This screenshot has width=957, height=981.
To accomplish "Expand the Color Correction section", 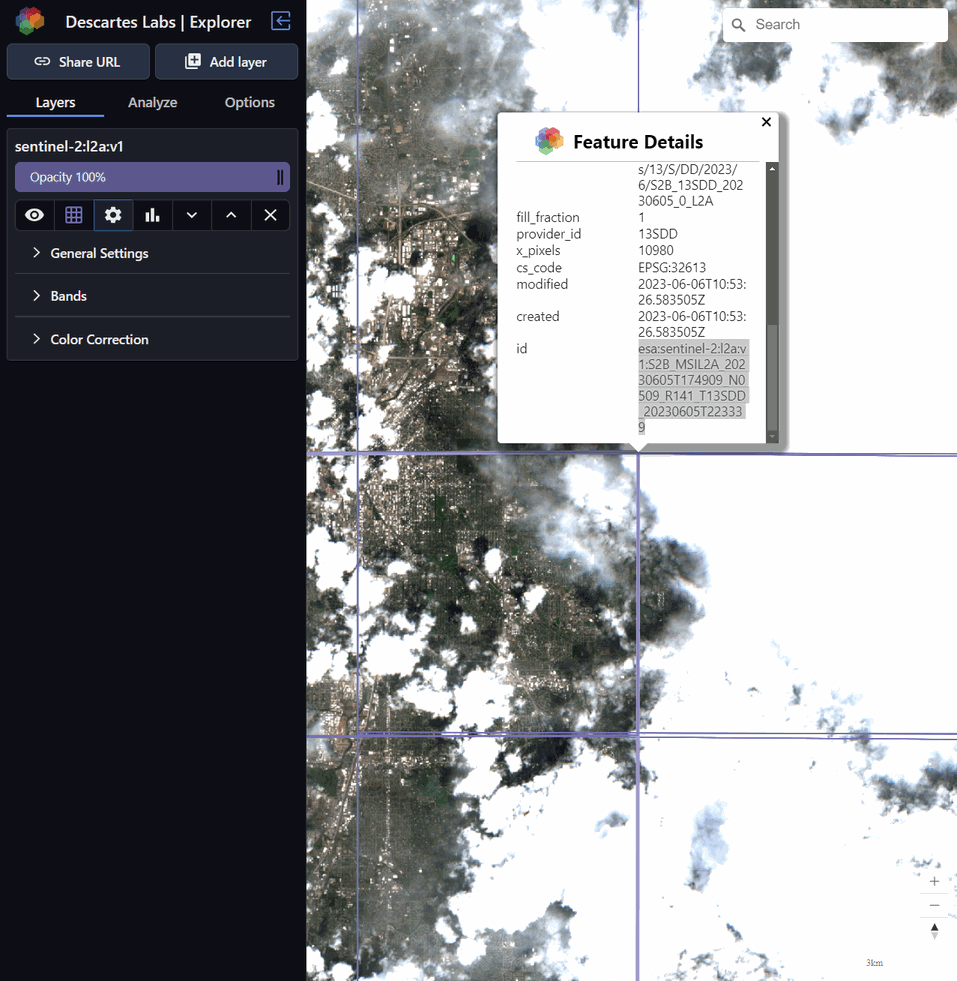I will (99, 339).
